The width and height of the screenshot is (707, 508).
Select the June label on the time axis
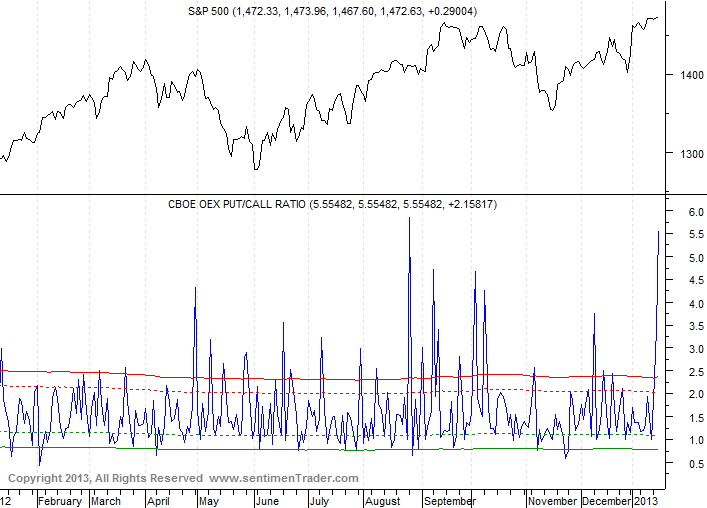pos(268,501)
